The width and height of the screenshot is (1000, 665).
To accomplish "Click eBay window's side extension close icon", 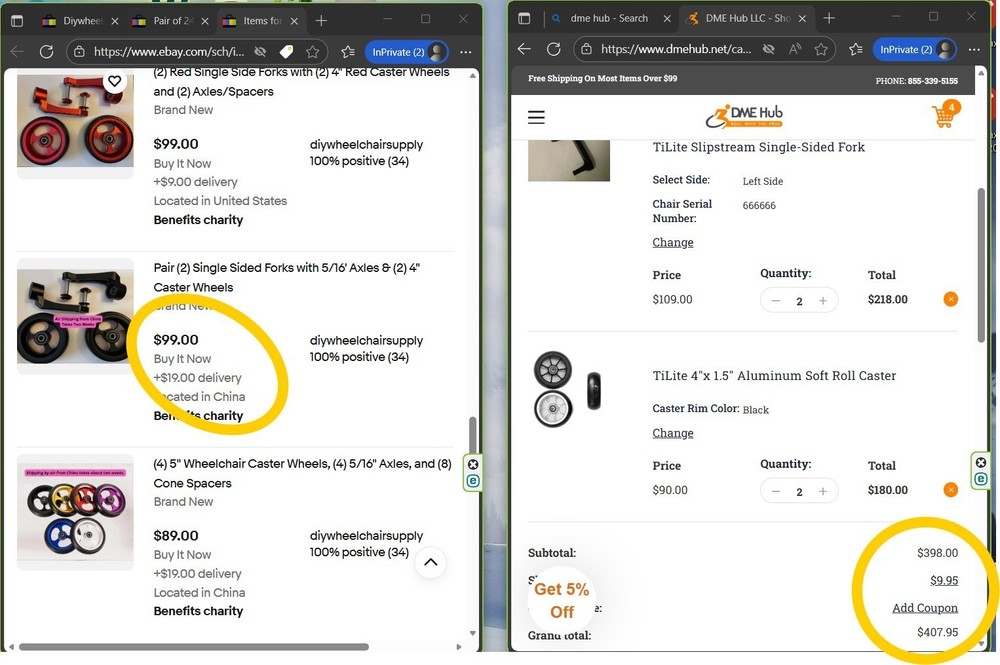I will tap(473, 464).
